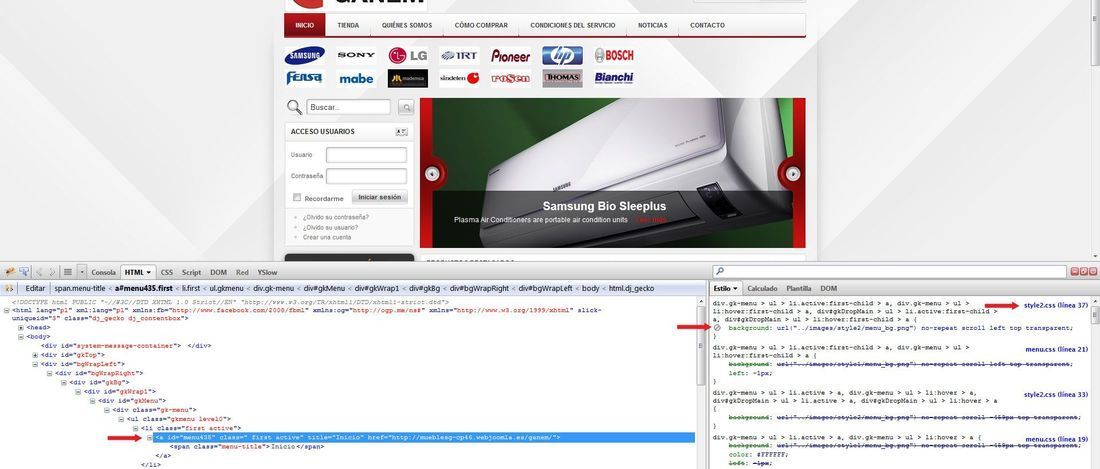Check the Recordarme checkbox

coord(297,198)
